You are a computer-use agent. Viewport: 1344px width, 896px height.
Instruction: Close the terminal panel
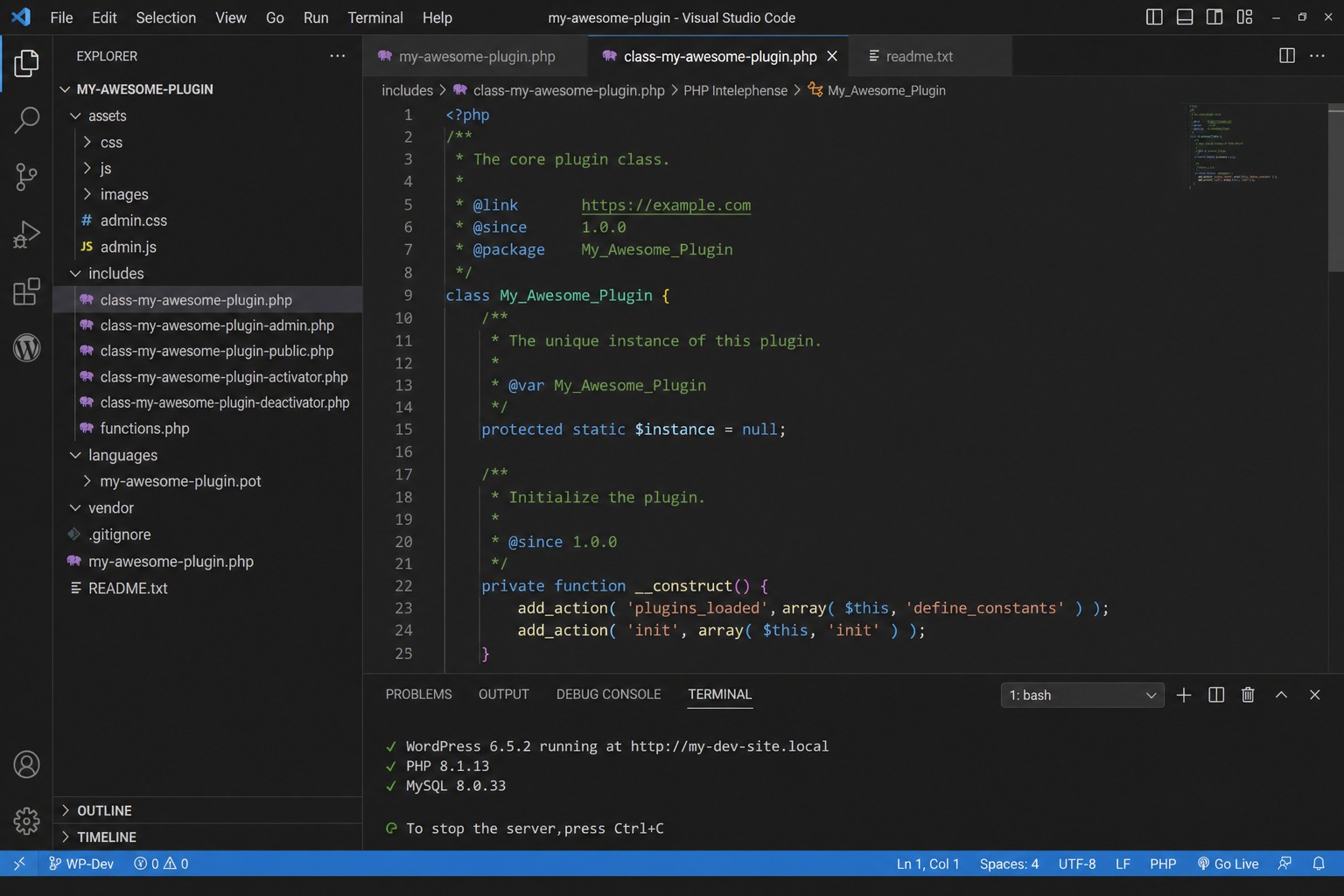pos(1314,695)
